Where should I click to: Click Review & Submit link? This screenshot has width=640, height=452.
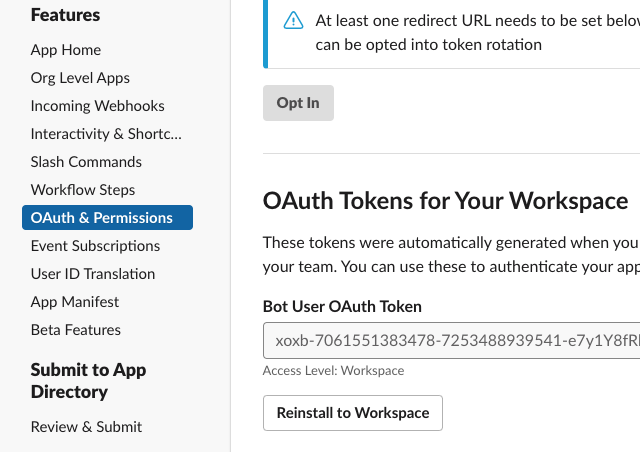(86, 427)
